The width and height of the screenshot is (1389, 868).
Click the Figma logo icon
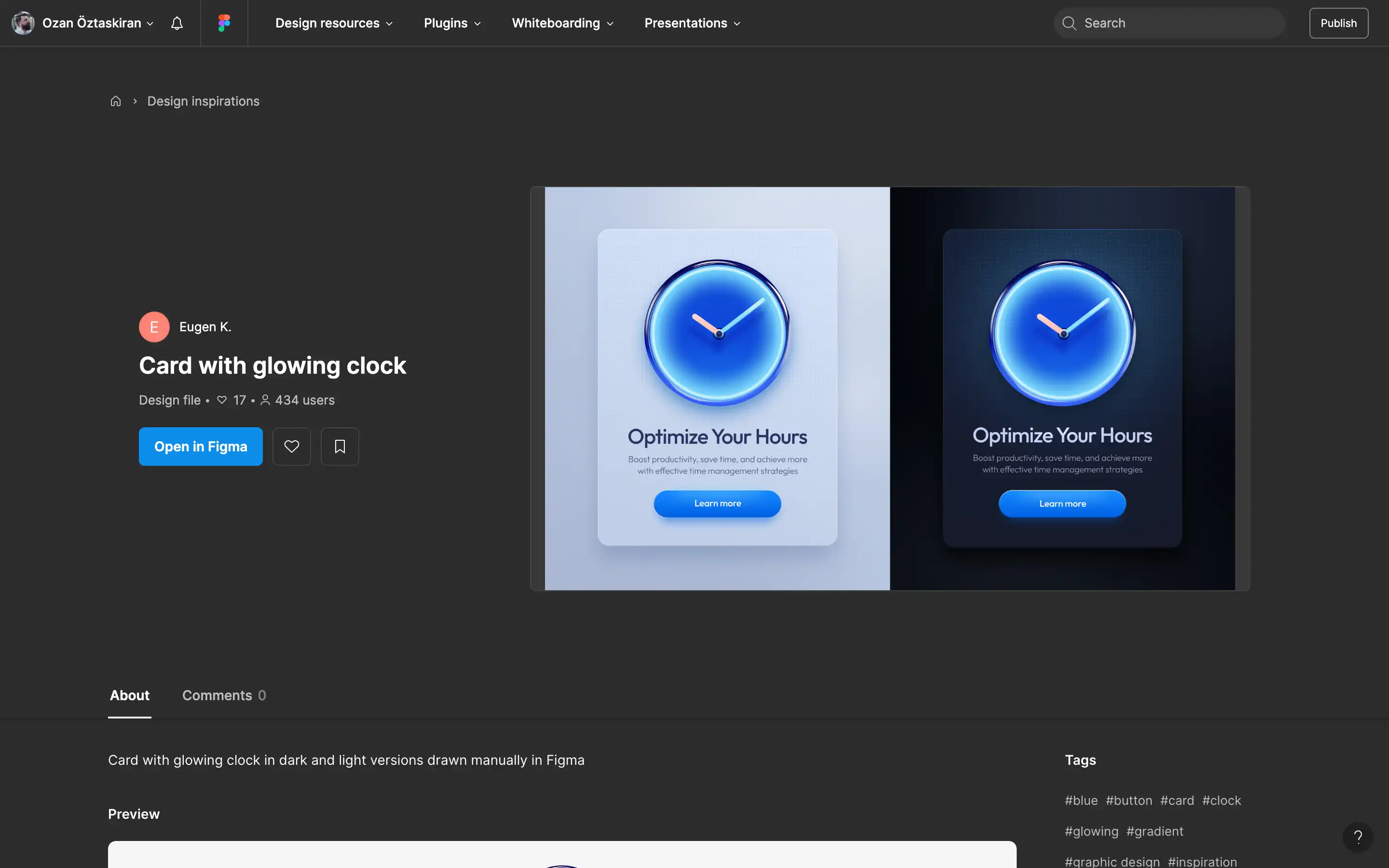pyautogui.click(x=224, y=23)
